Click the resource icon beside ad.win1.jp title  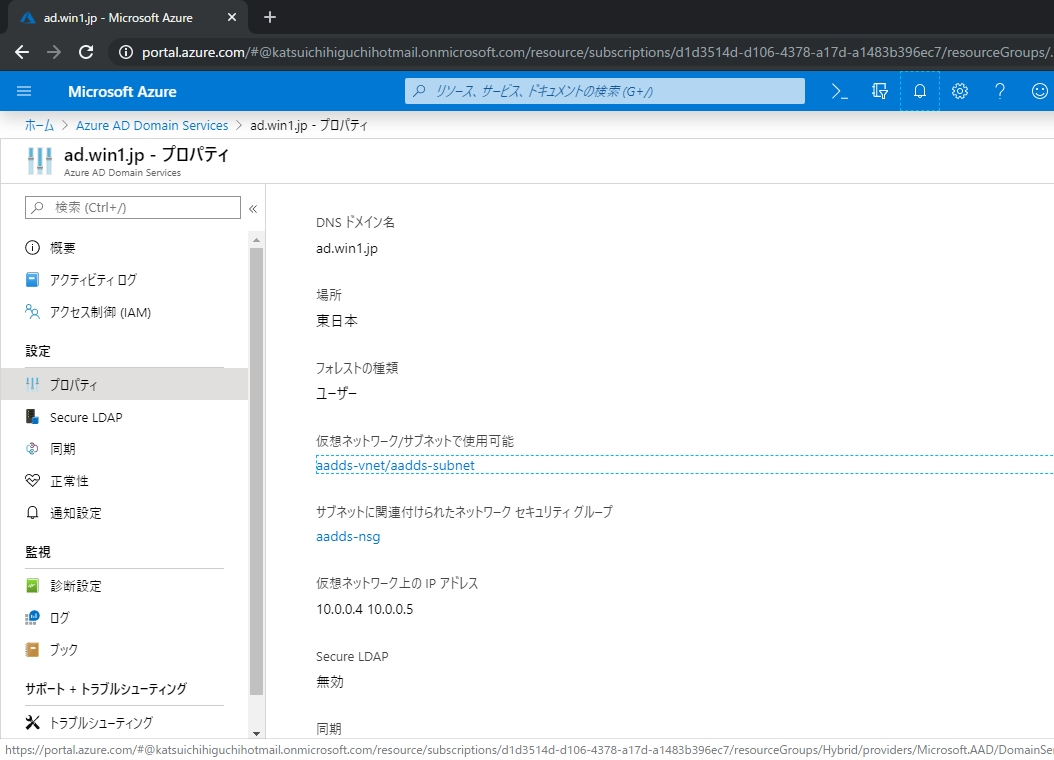point(40,161)
